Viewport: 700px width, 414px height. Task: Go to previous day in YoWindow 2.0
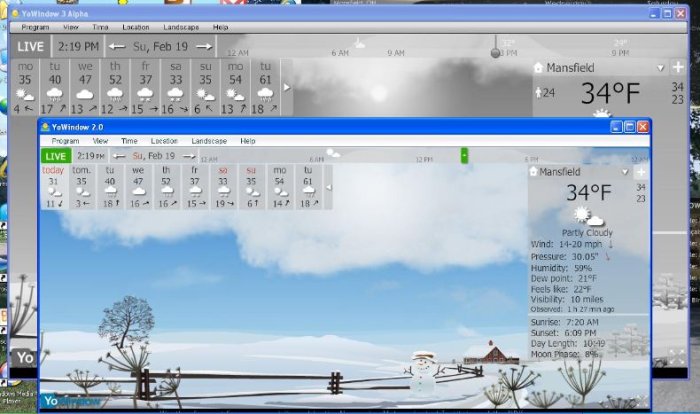(119, 156)
